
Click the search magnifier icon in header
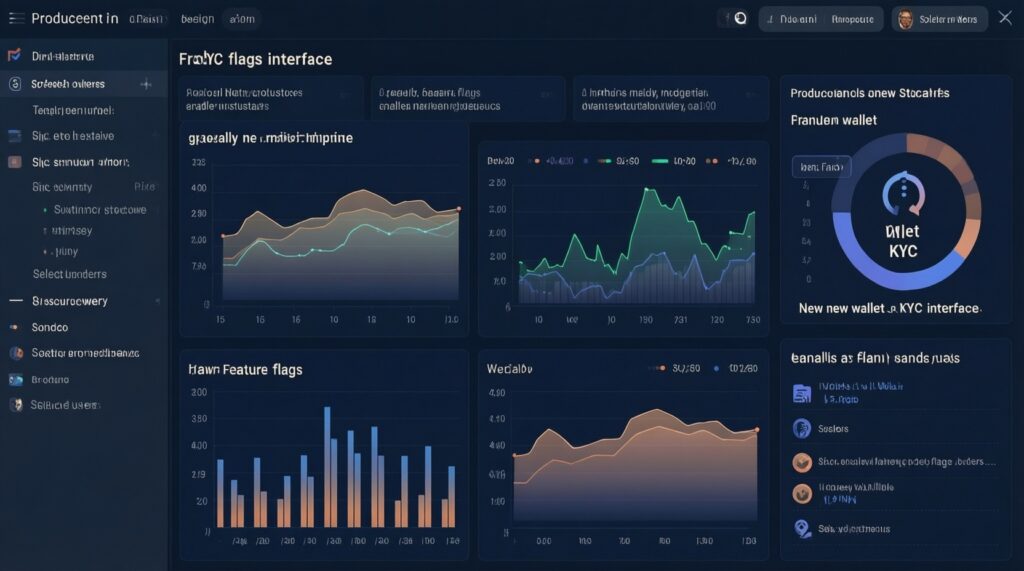[740, 18]
